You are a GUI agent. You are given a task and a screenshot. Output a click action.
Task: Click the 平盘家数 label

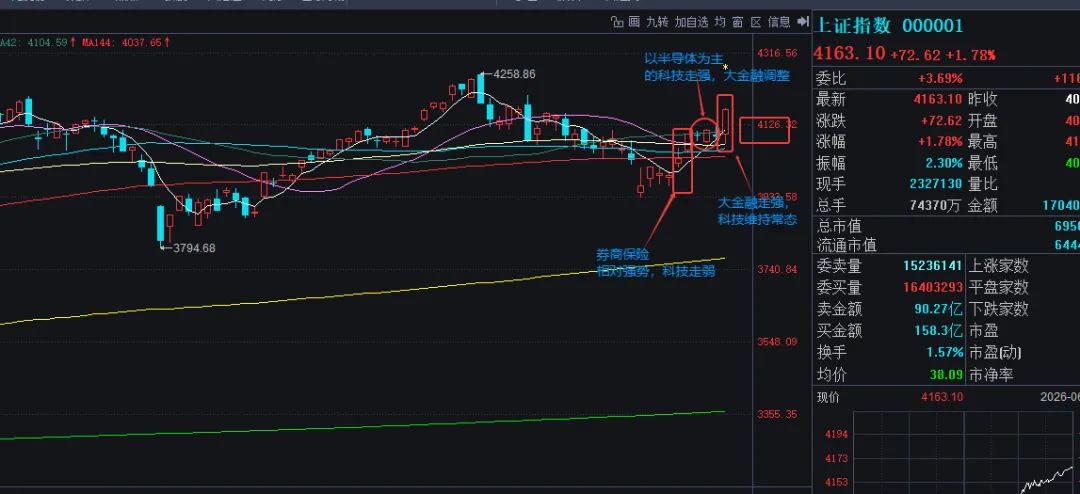point(999,287)
